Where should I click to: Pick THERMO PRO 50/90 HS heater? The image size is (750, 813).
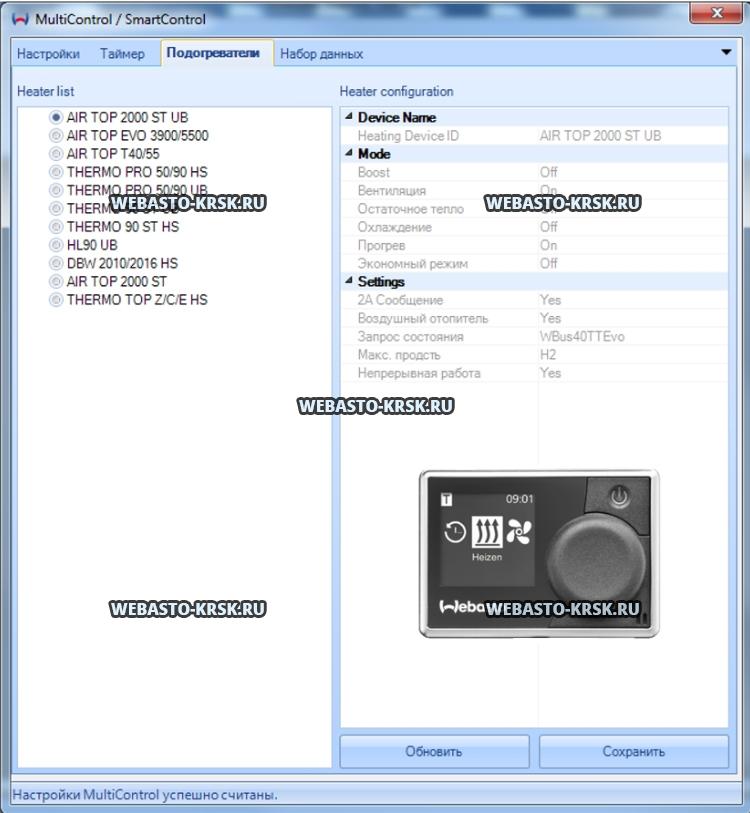click(x=56, y=172)
